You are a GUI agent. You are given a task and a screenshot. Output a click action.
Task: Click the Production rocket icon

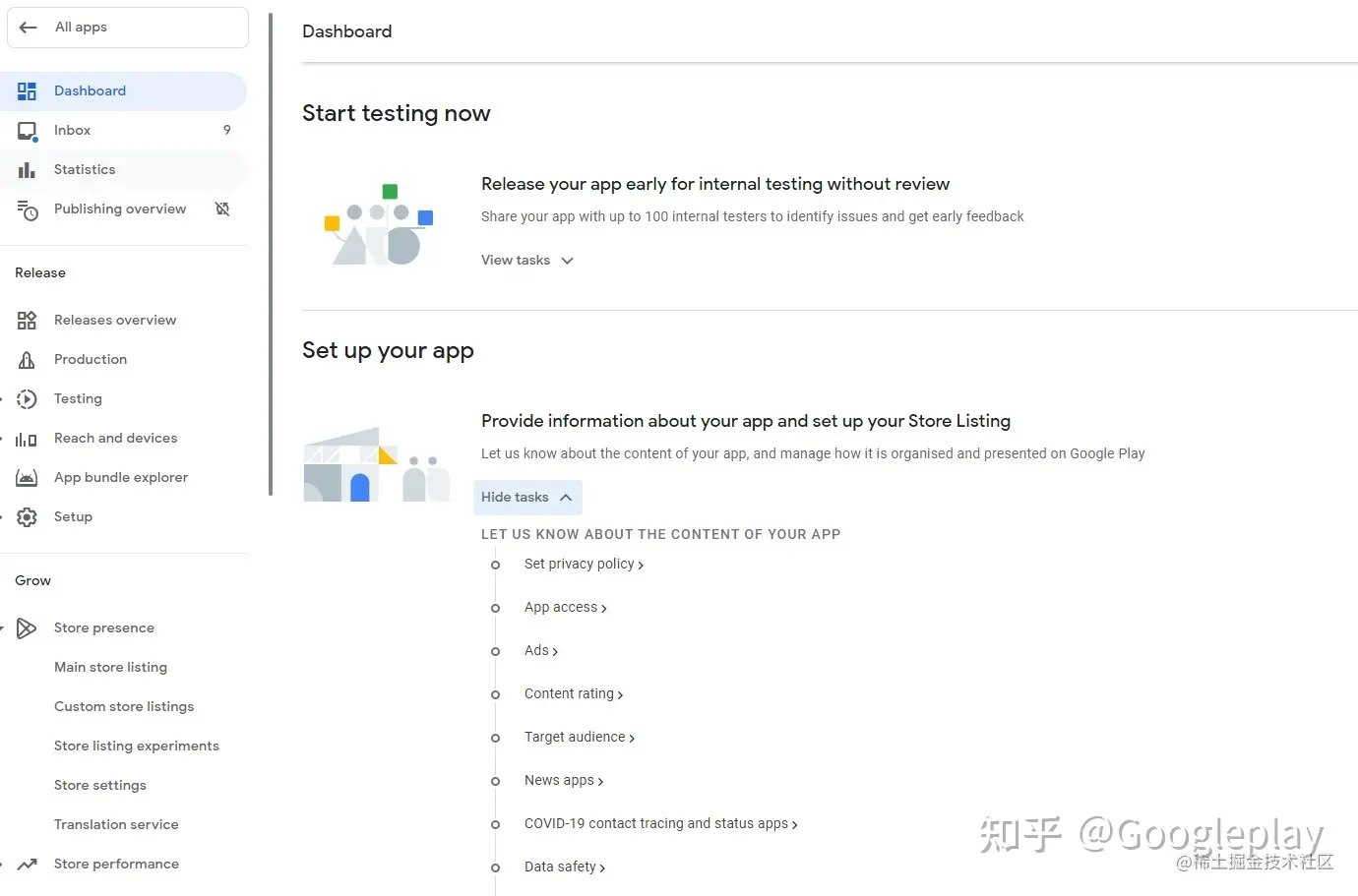(27, 360)
